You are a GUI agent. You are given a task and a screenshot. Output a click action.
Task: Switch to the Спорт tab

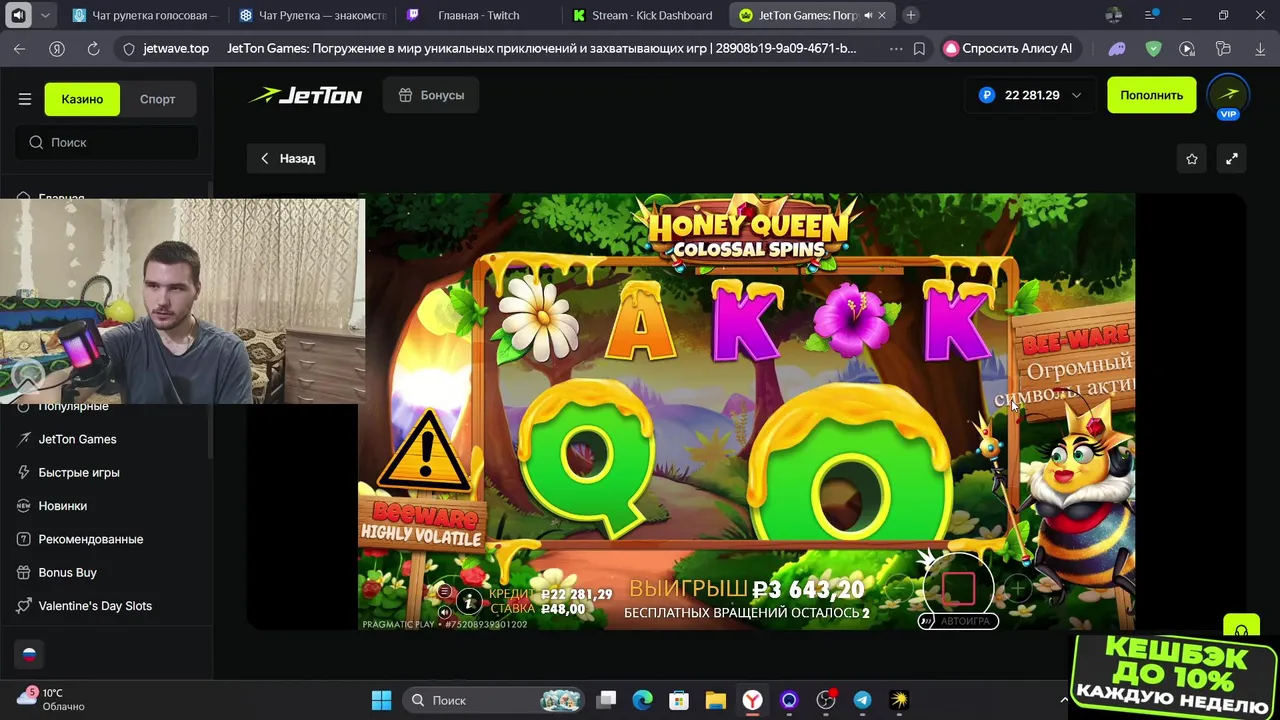[x=157, y=99]
